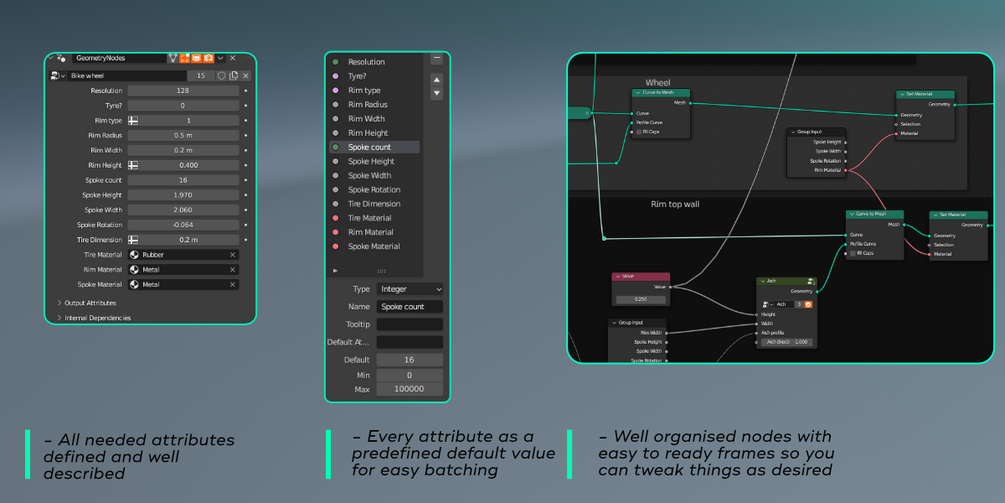Click the empty Tooltip field
1005x503 pixels.
[410, 324]
